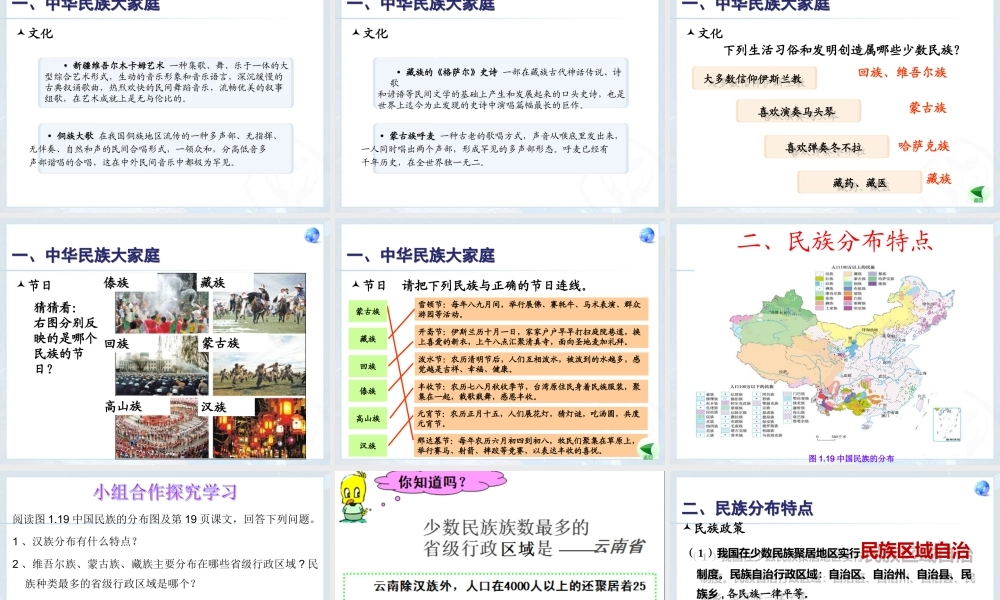This screenshot has height=600, width=1000.
Task: Select the answer text 回族、维吾尔族
Action: [x=902, y=73]
